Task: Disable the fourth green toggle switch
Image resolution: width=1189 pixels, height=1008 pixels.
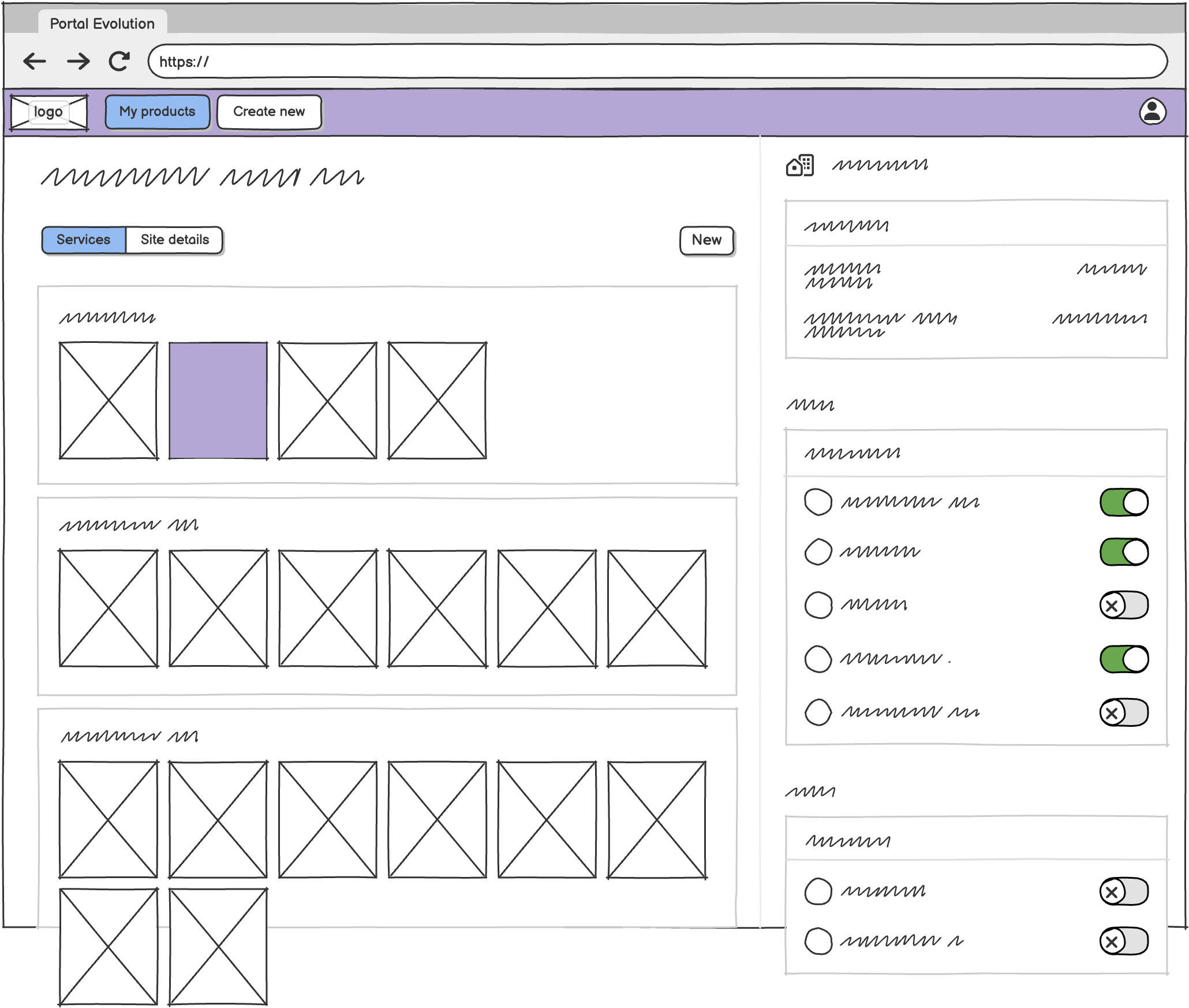Action: tap(1123, 659)
